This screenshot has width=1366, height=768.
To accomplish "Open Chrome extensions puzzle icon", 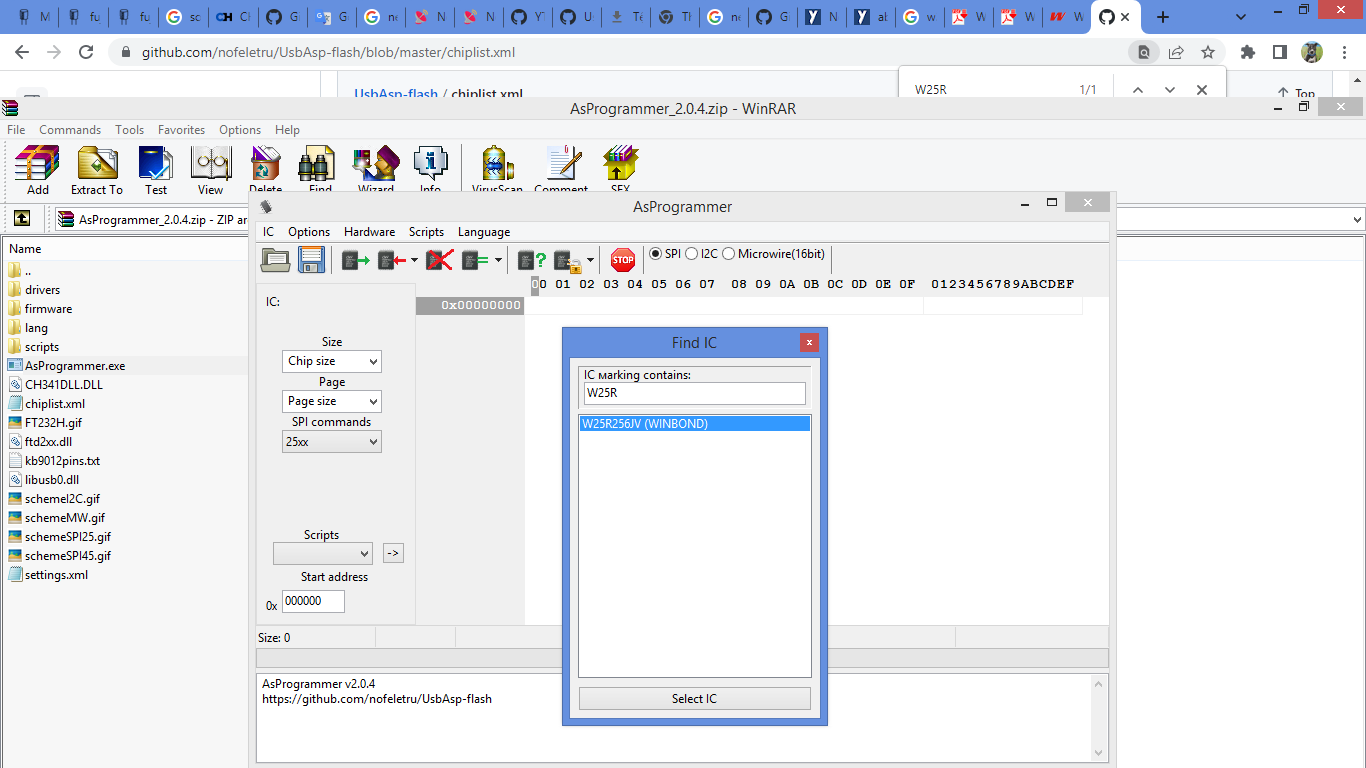I will [x=1247, y=52].
